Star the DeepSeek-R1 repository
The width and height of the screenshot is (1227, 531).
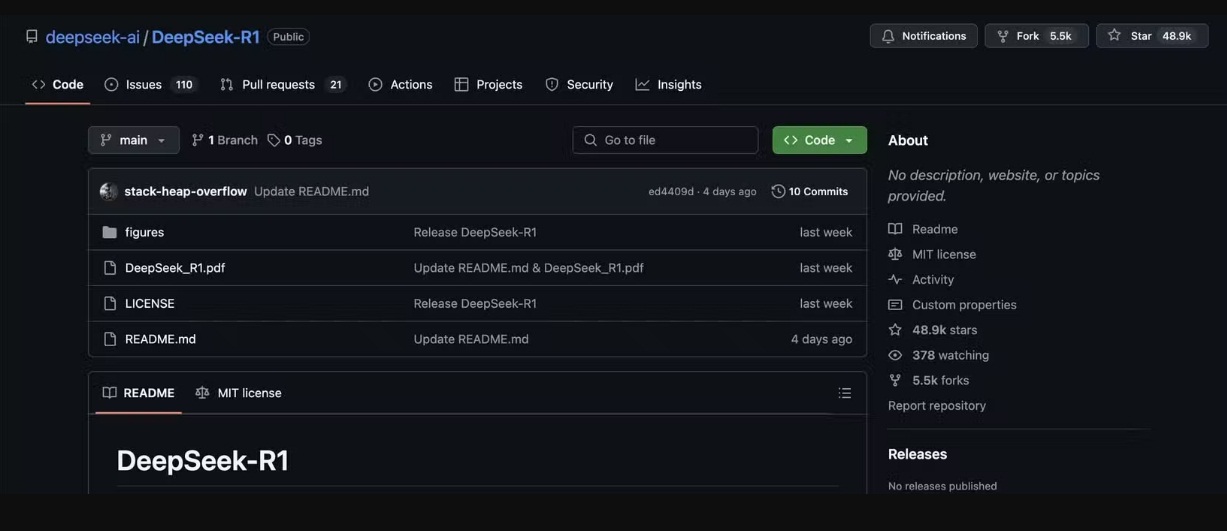coord(1151,36)
